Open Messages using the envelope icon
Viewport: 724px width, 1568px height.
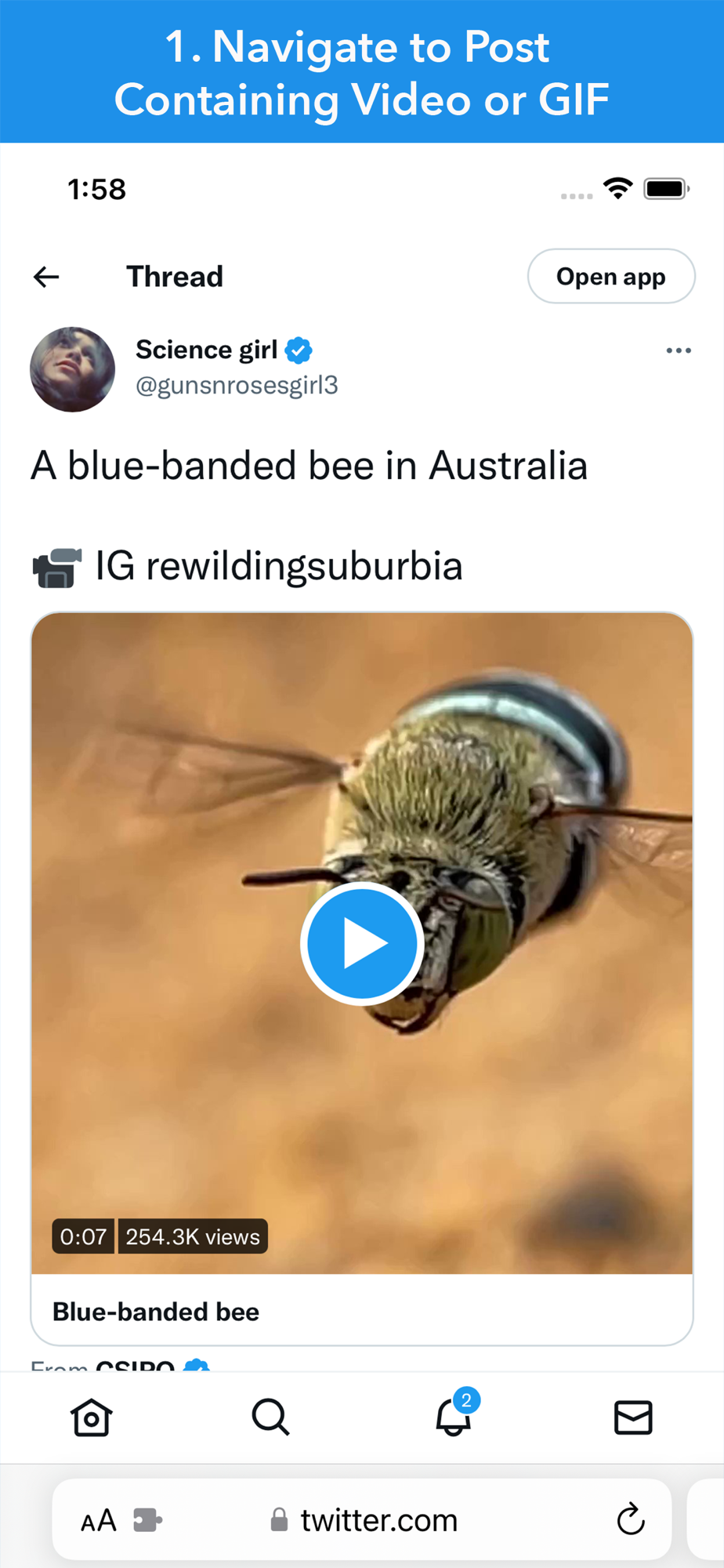click(x=633, y=1417)
